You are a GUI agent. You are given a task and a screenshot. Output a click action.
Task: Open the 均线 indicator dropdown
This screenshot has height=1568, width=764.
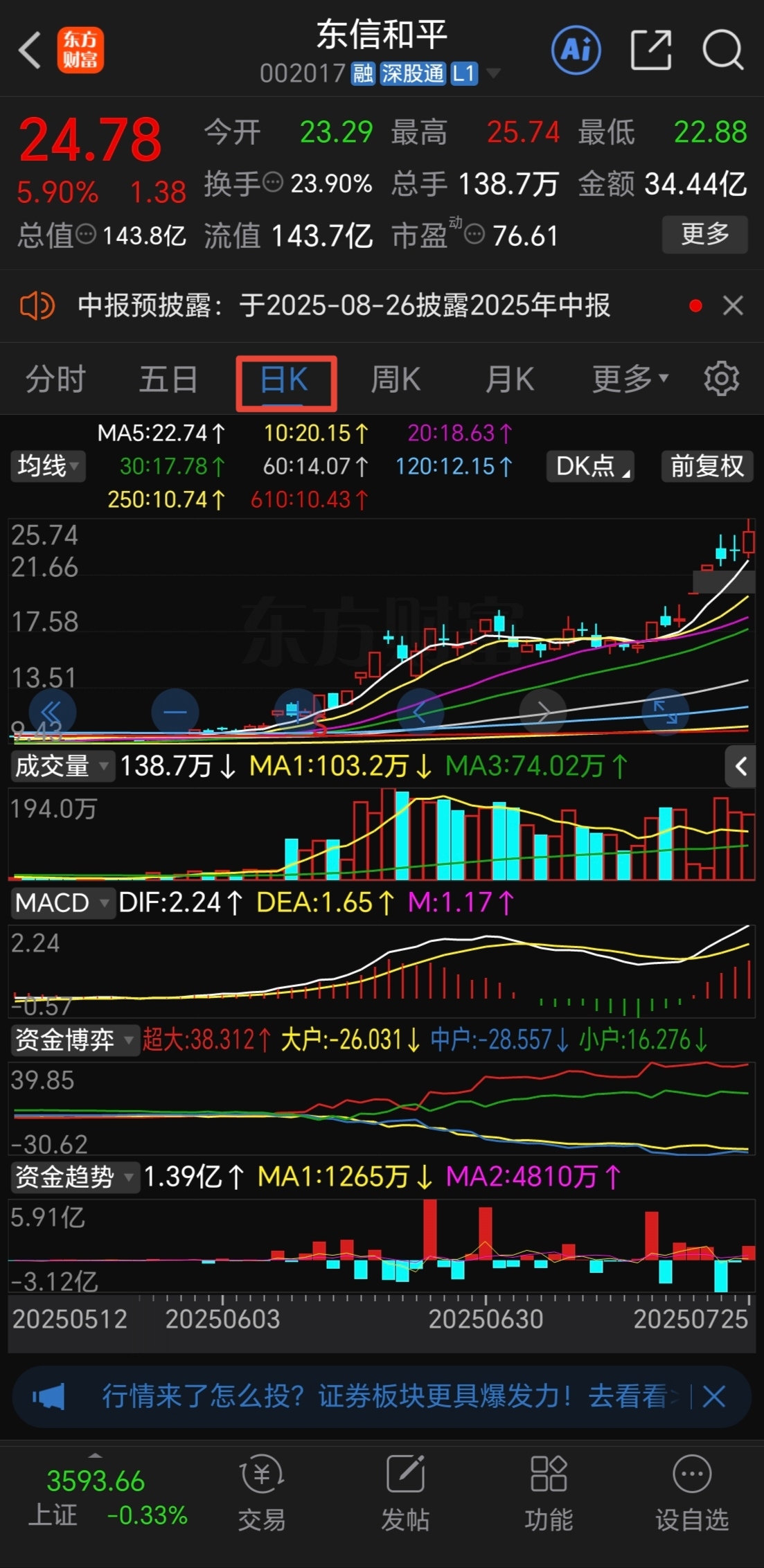click(48, 465)
